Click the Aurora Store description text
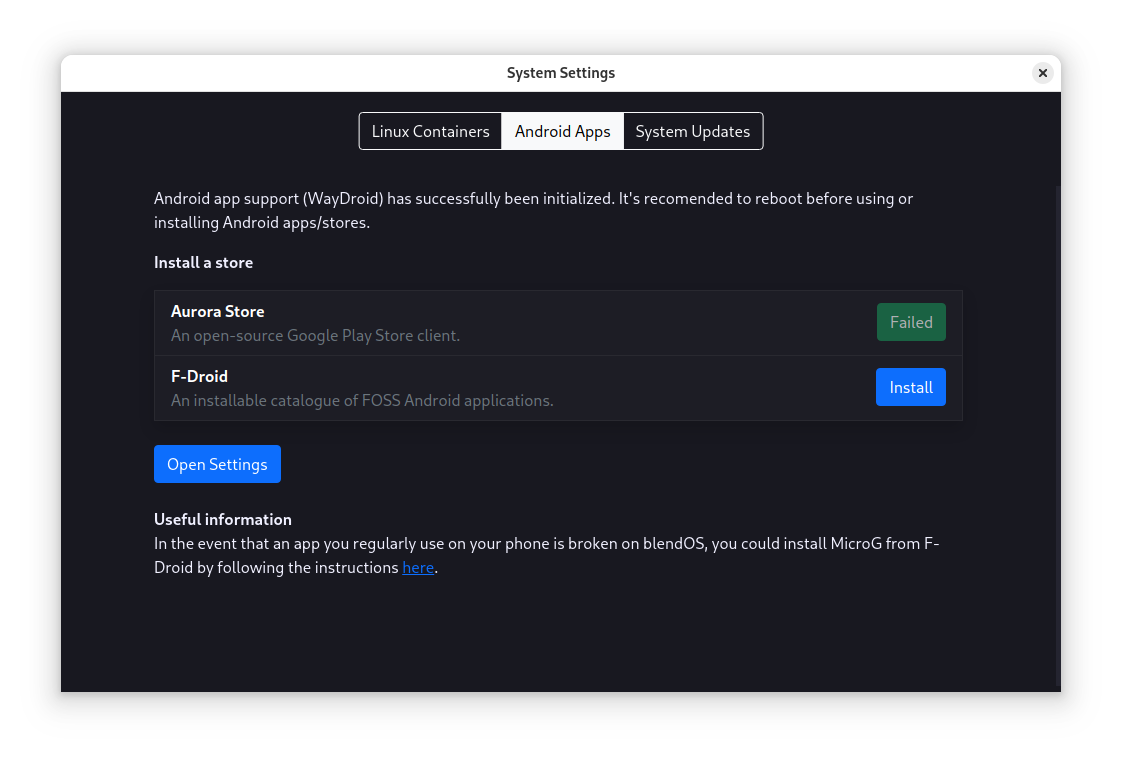The height and width of the screenshot is (759, 1122). (x=315, y=335)
